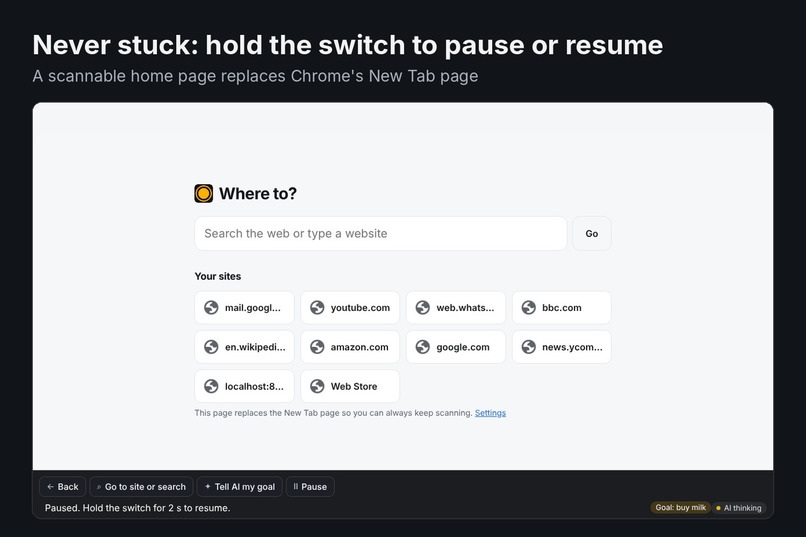
Task: Click the Go button next to search field
Action: [592, 234]
